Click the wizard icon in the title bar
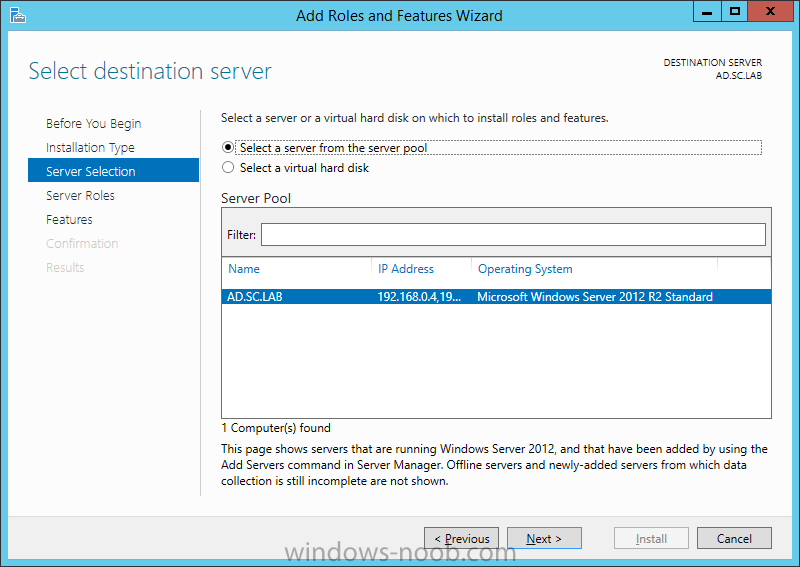 [17, 15]
